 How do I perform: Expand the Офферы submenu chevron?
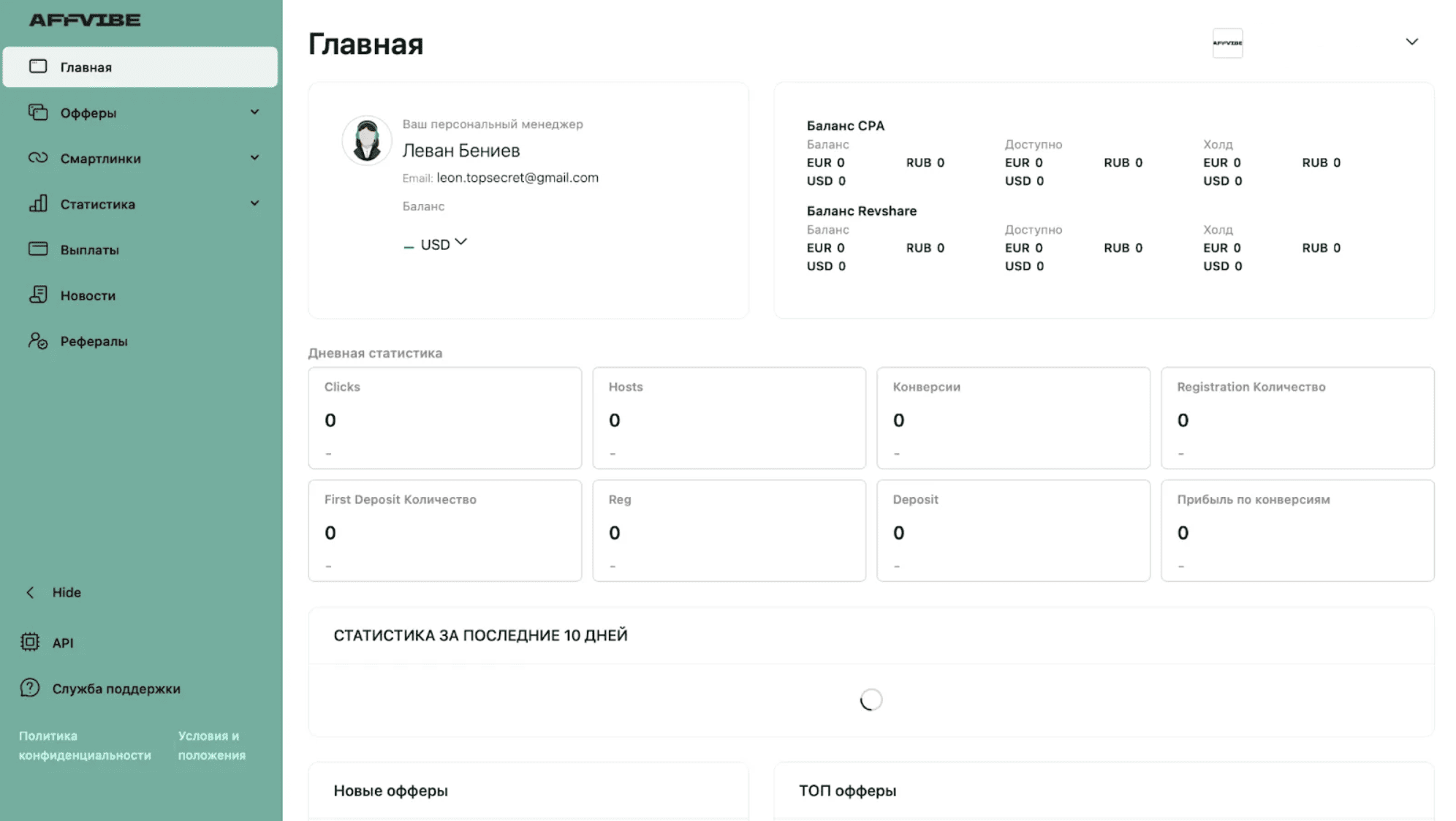254,112
